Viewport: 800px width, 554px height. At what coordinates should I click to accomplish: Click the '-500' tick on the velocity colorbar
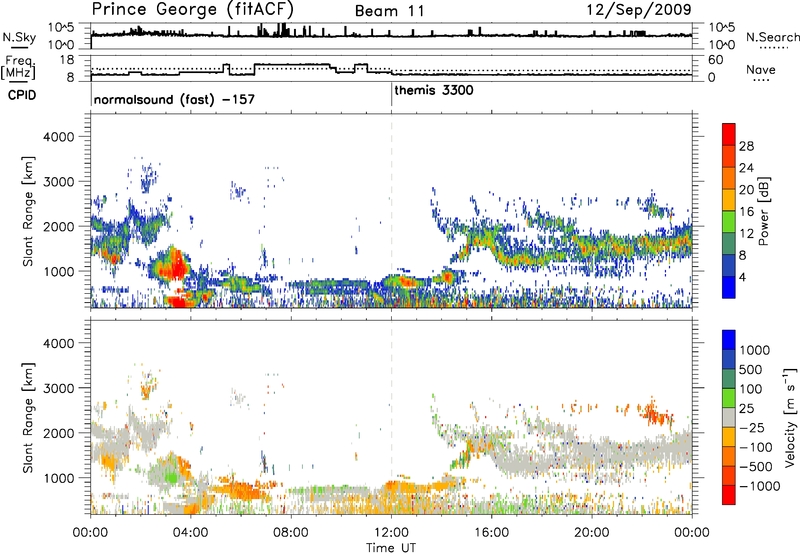(756, 467)
